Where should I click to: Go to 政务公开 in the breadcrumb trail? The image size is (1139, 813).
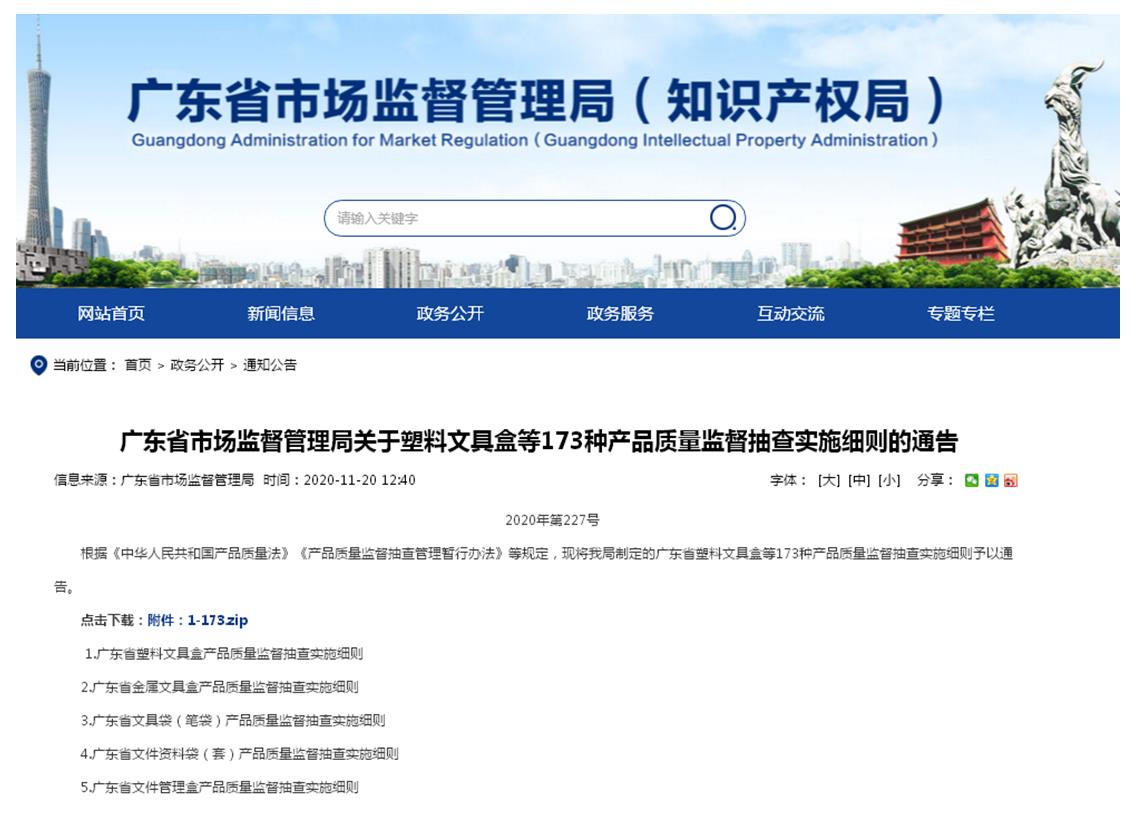tap(197, 365)
